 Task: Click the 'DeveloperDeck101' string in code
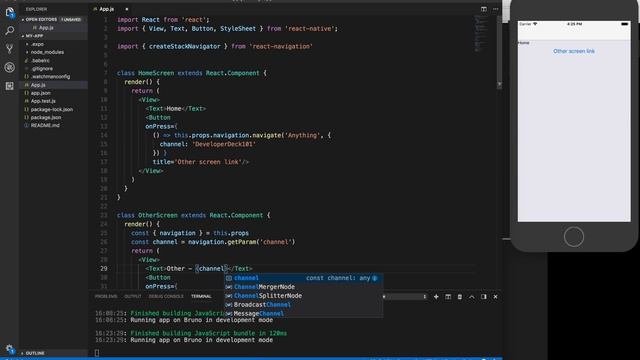tap(224, 144)
